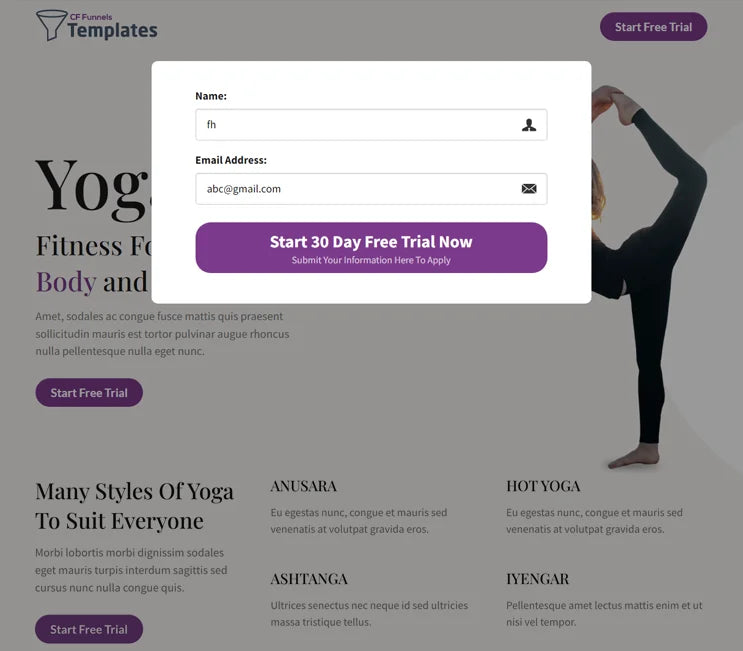
Task: Submit Start 30 Day Free Trial Now
Action: tap(371, 248)
